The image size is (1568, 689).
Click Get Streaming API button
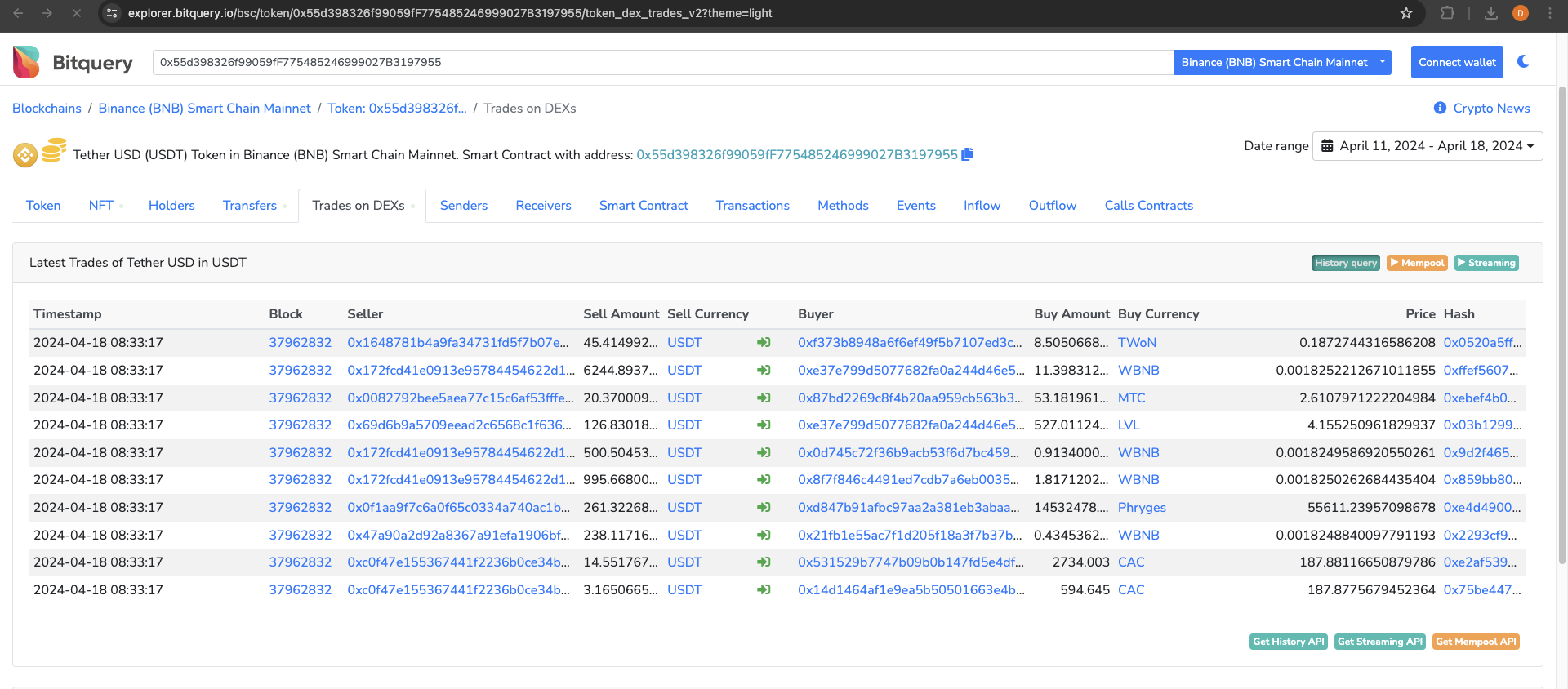click(1380, 642)
